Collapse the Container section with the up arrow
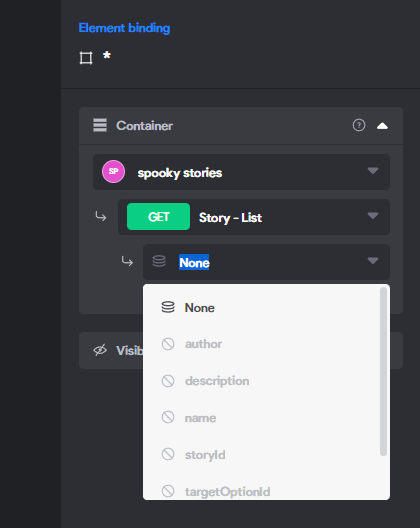This screenshot has height=528, width=420. [382, 126]
